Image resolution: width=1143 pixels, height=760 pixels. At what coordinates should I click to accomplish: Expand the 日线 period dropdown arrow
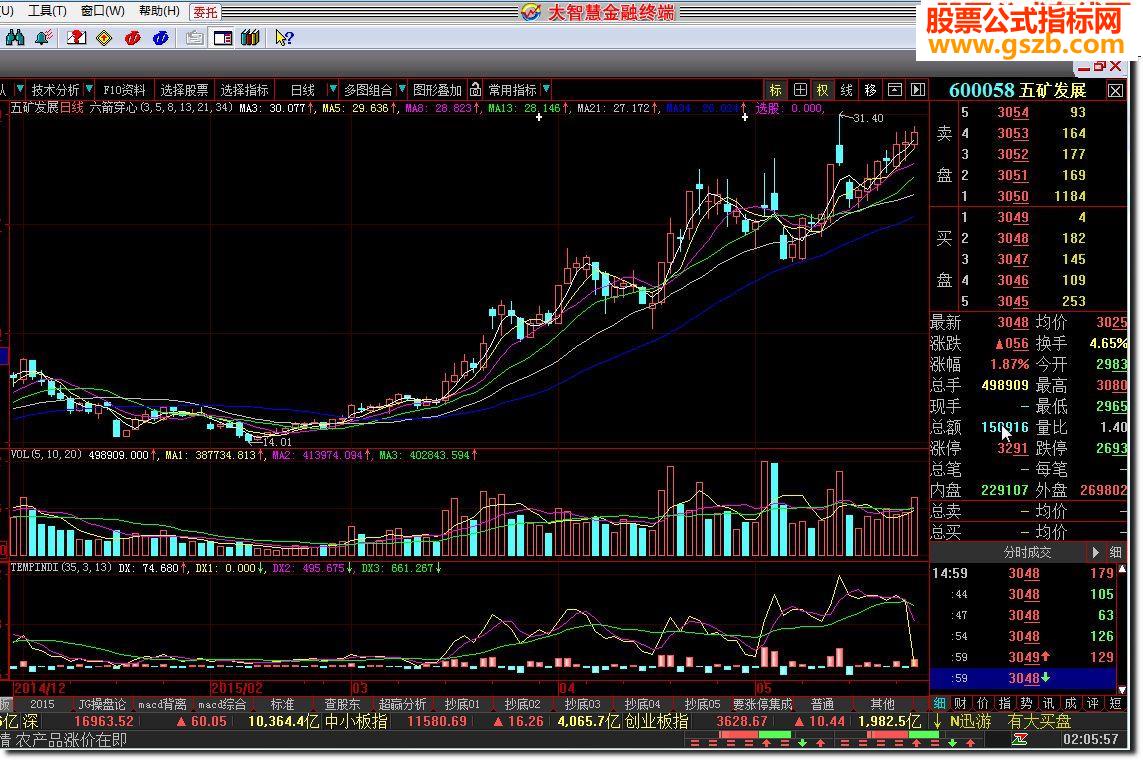coord(332,89)
